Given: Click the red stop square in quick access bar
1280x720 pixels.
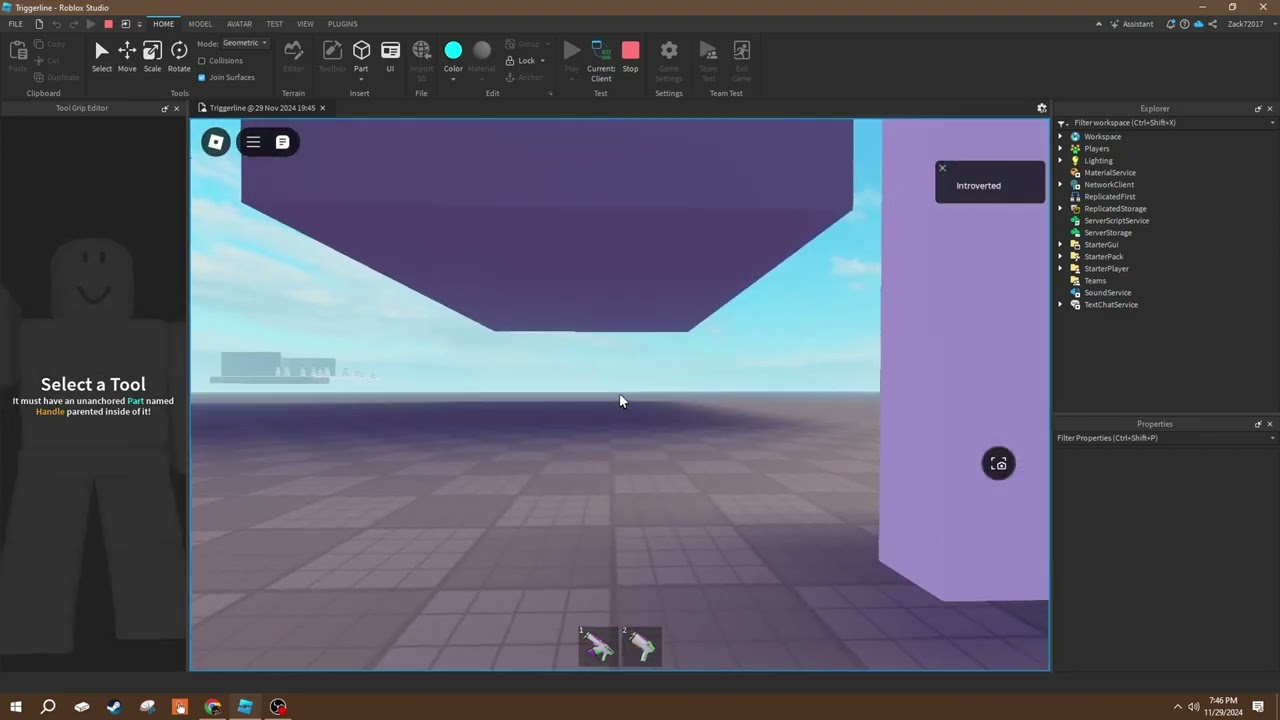Looking at the screenshot, I should (109, 24).
